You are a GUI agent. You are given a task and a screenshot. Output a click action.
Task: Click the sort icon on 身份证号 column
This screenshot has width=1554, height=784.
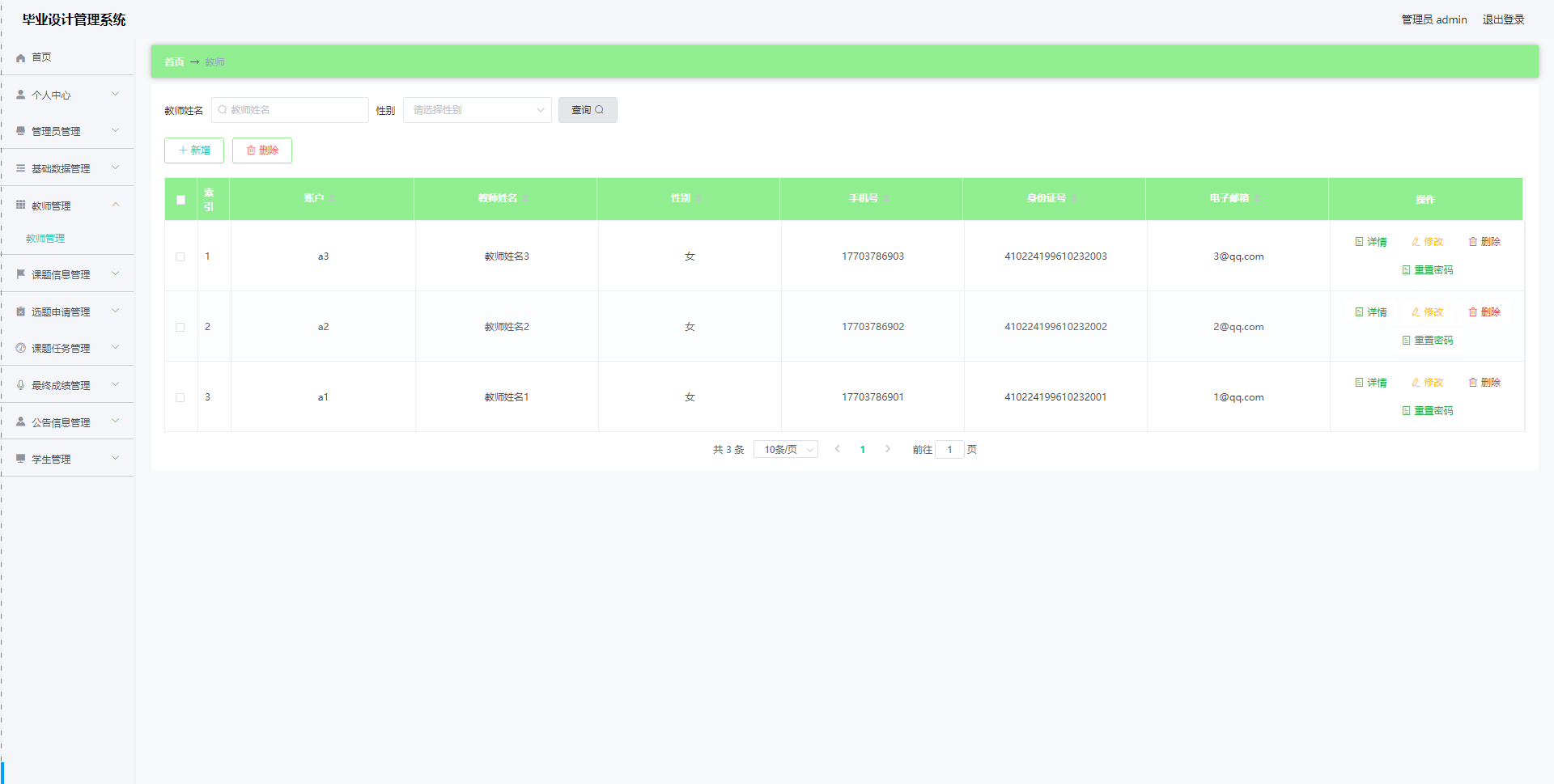click(1074, 198)
